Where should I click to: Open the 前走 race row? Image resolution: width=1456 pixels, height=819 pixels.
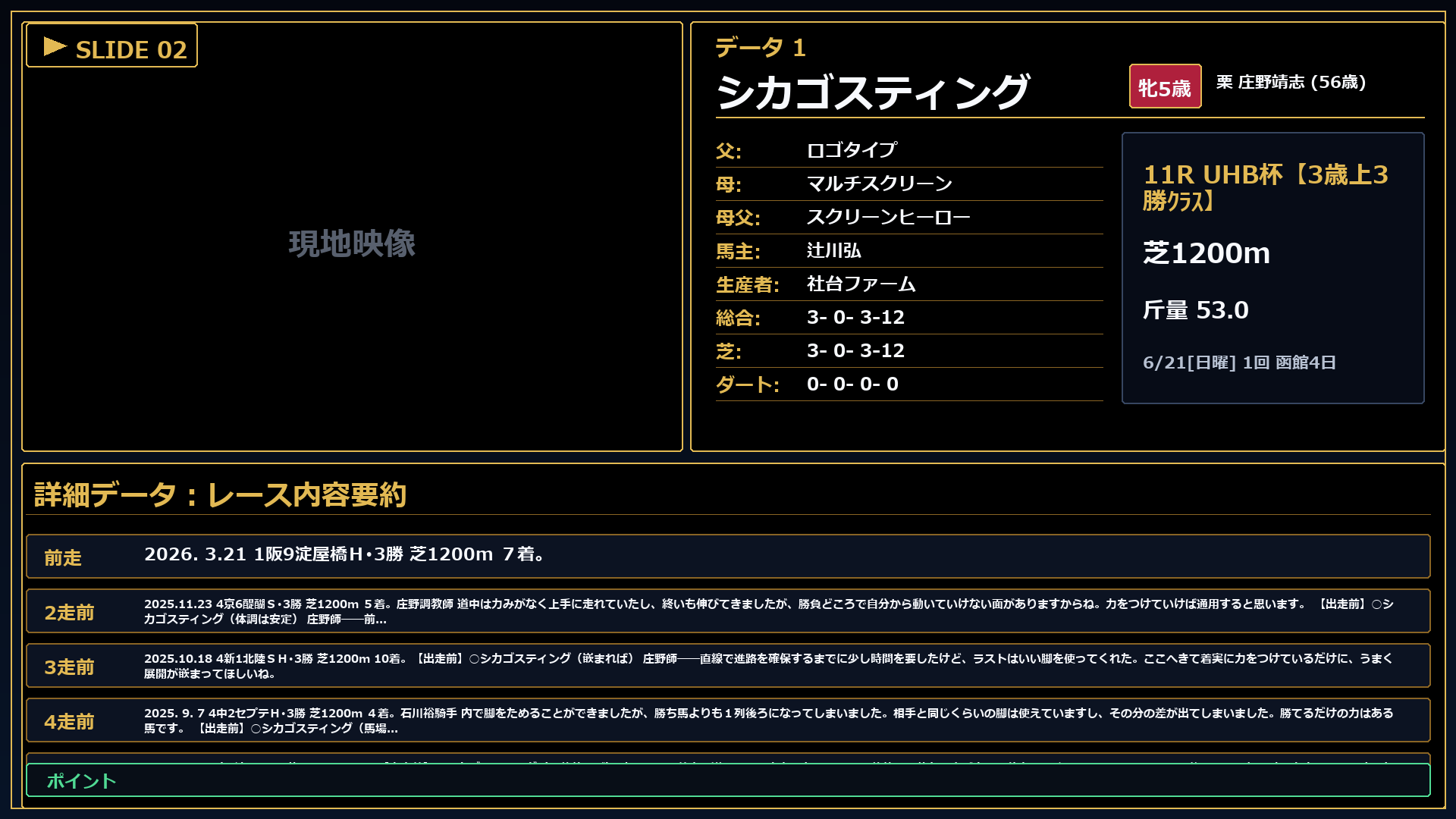pyautogui.click(x=728, y=556)
